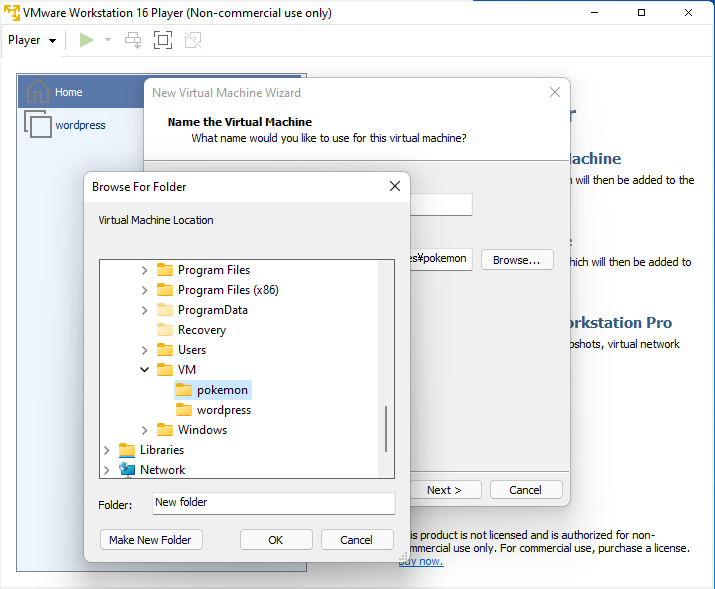This screenshot has width=715, height=589.
Task: Click the Next > button in wizard
Action: [x=445, y=490]
